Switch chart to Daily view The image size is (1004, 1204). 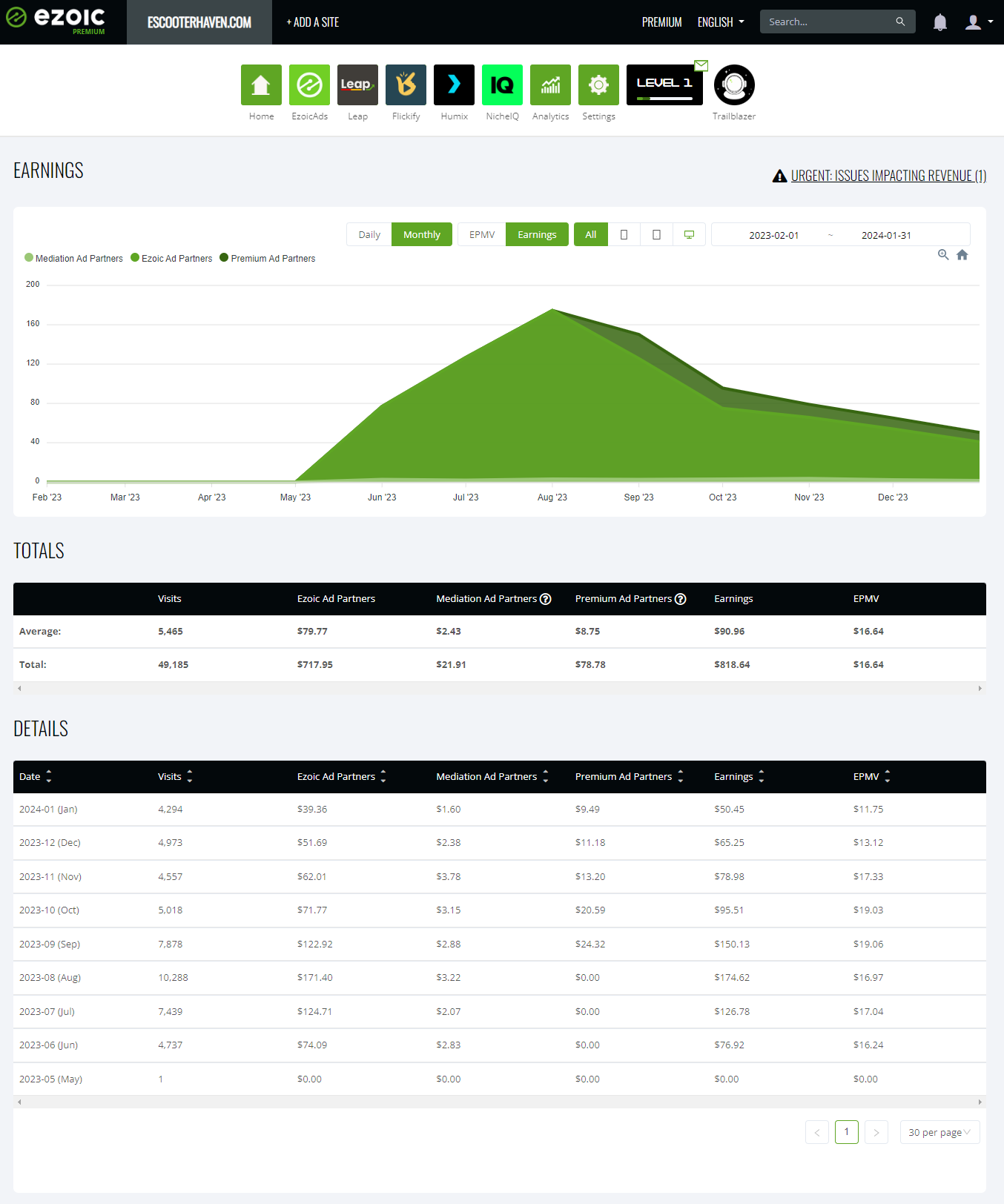tap(369, 234)
